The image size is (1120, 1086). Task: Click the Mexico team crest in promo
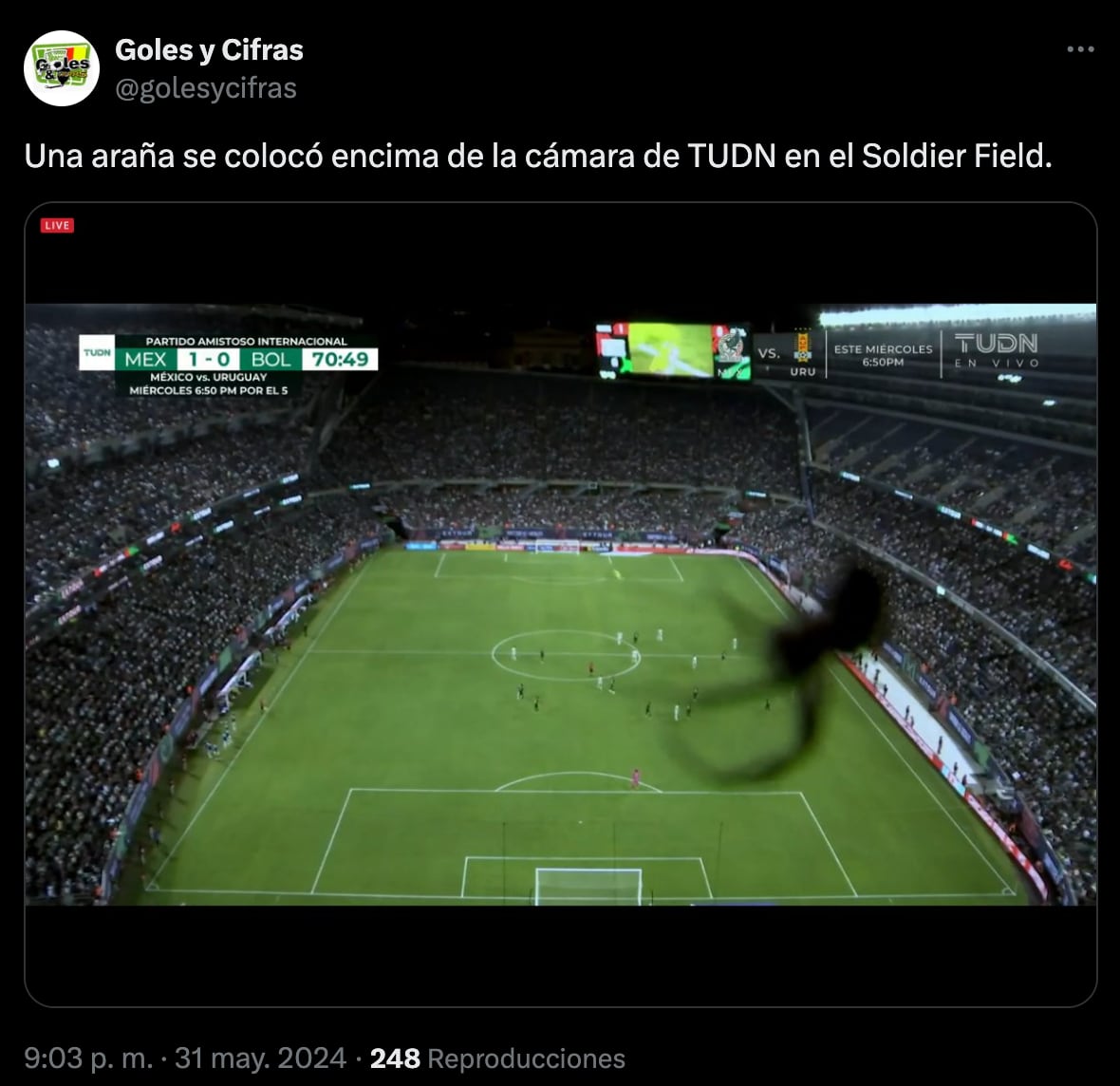(731, 348)
